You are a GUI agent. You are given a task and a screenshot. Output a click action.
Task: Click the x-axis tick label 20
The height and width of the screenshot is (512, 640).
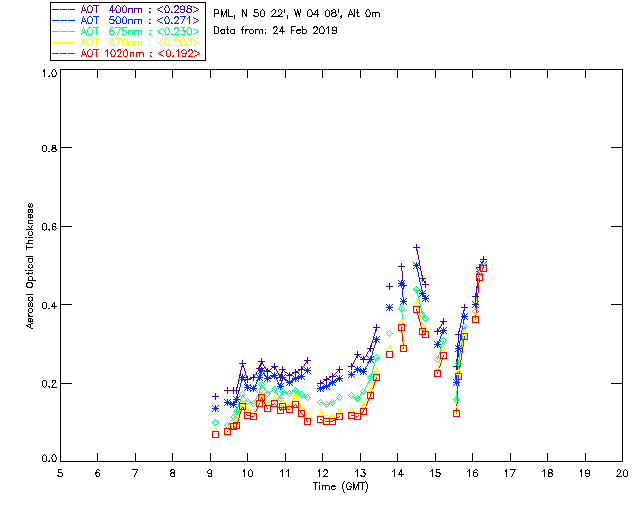(x=622, y=474)
